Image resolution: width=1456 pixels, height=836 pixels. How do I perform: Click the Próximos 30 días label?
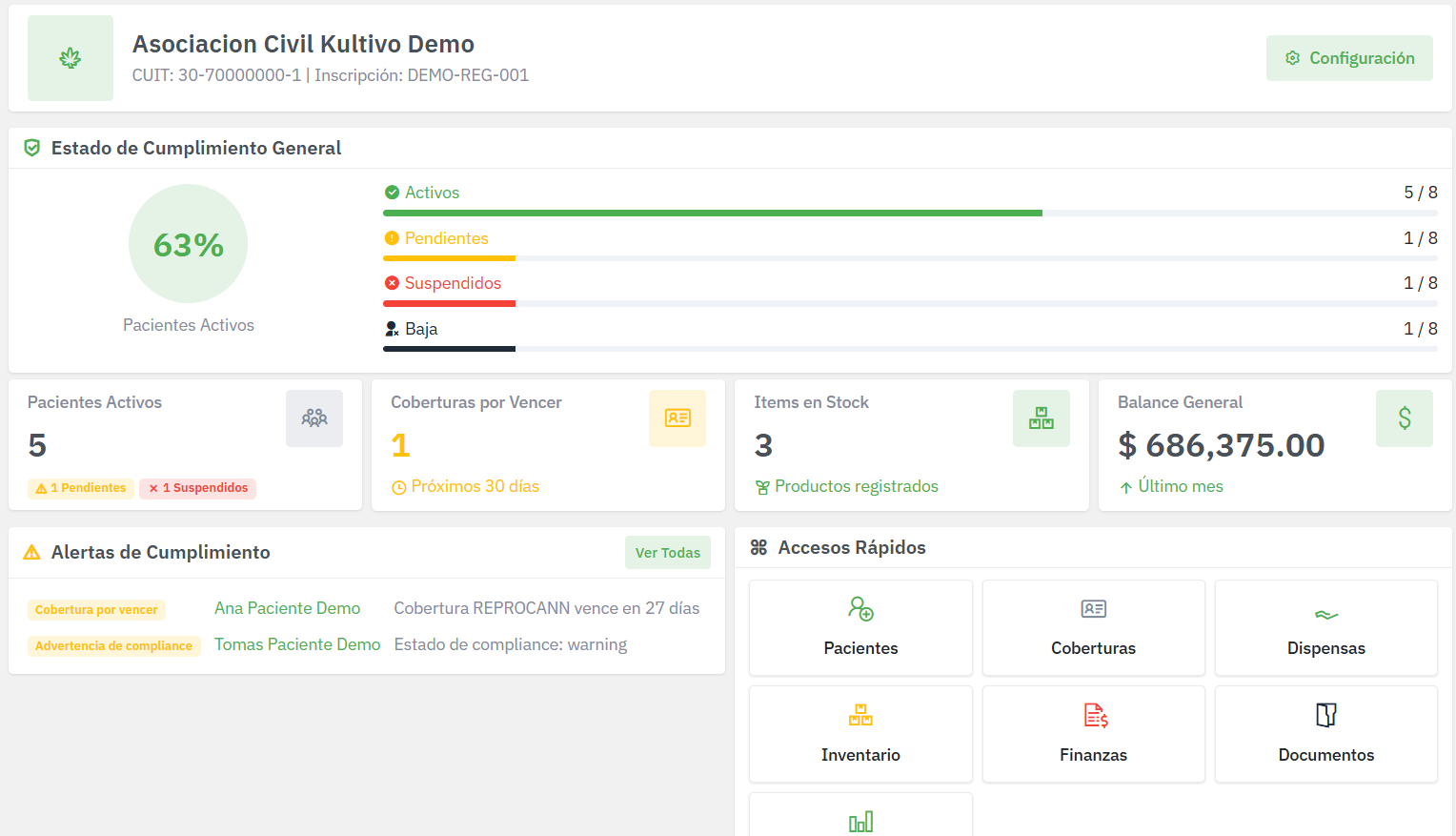[475, 486]
